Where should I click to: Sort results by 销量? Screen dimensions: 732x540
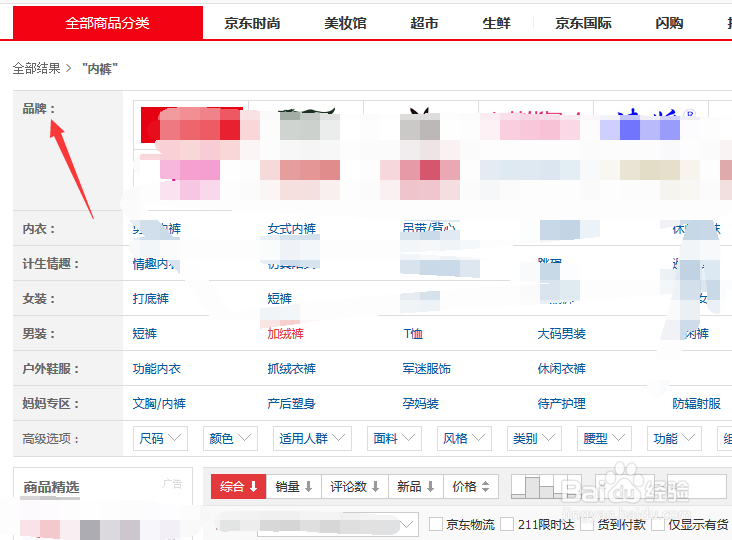pyautogui.click(x=294, y=487)
